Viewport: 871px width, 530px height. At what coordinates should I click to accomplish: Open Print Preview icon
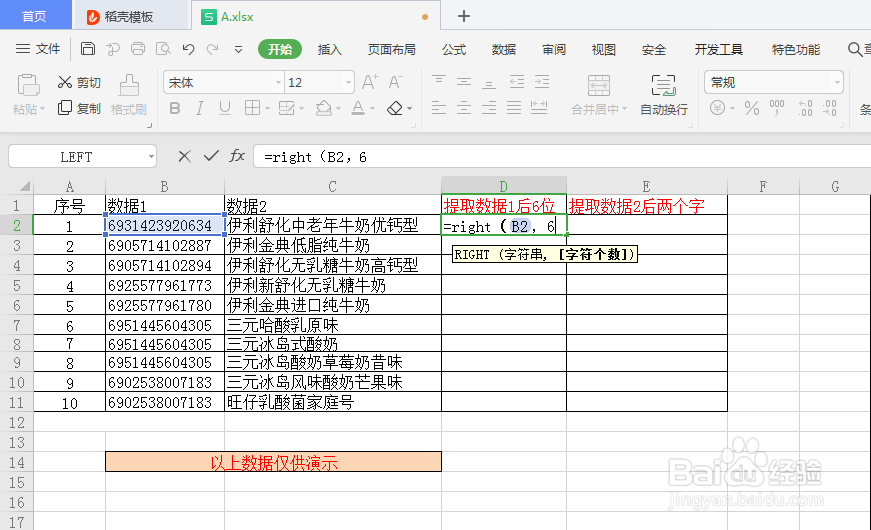163,49
